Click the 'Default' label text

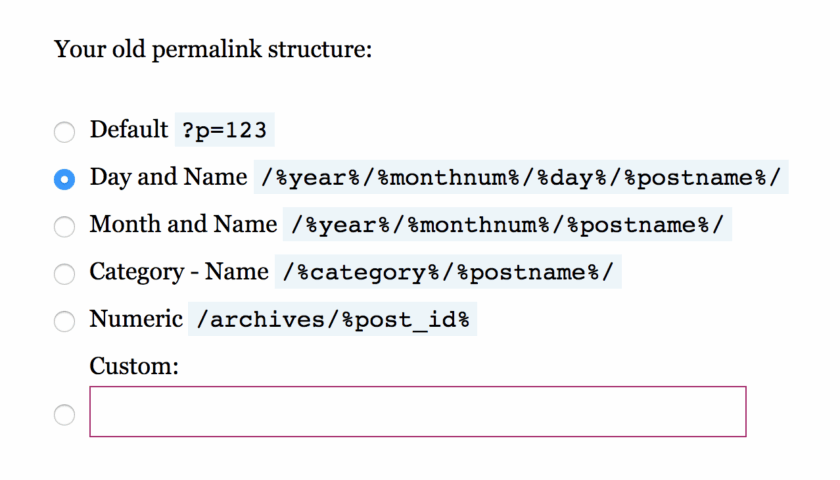point(129,130)
